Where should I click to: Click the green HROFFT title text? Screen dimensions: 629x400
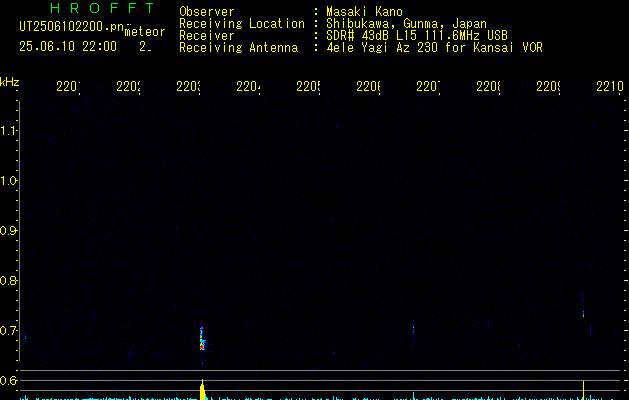pos(102,8)
